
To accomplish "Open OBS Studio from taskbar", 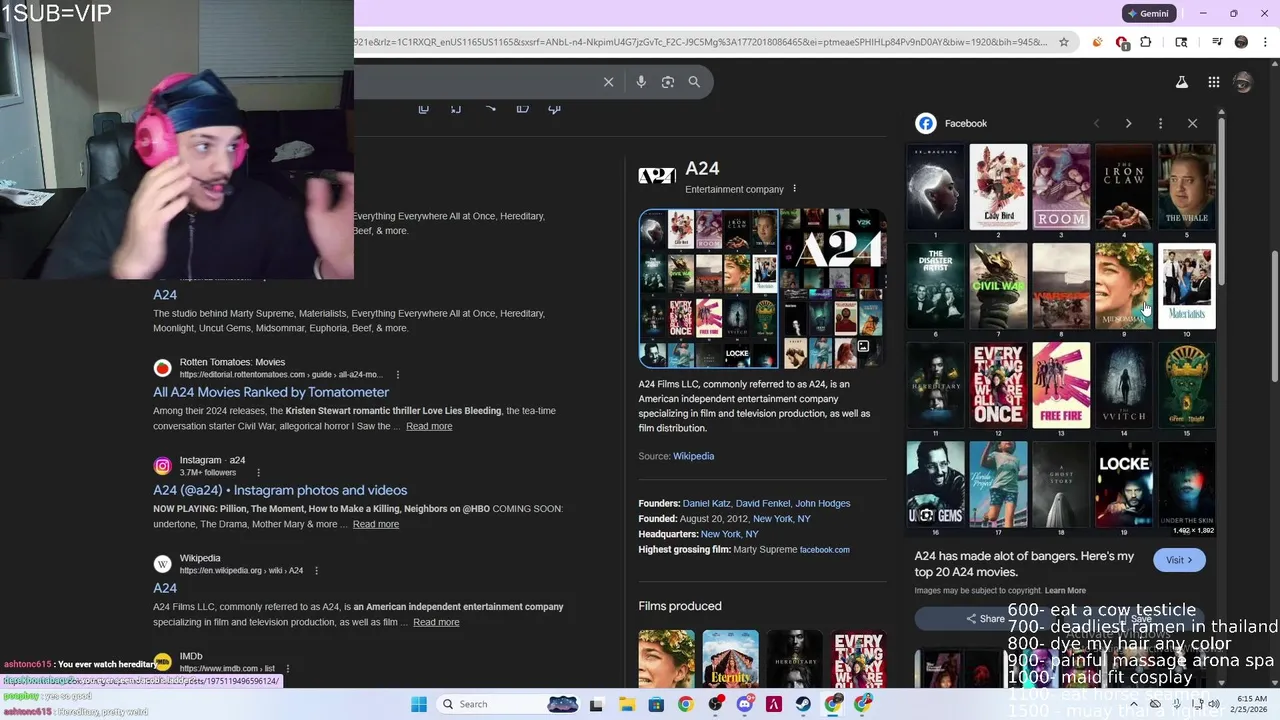I will pyautogui.click(x=715, y=704).
